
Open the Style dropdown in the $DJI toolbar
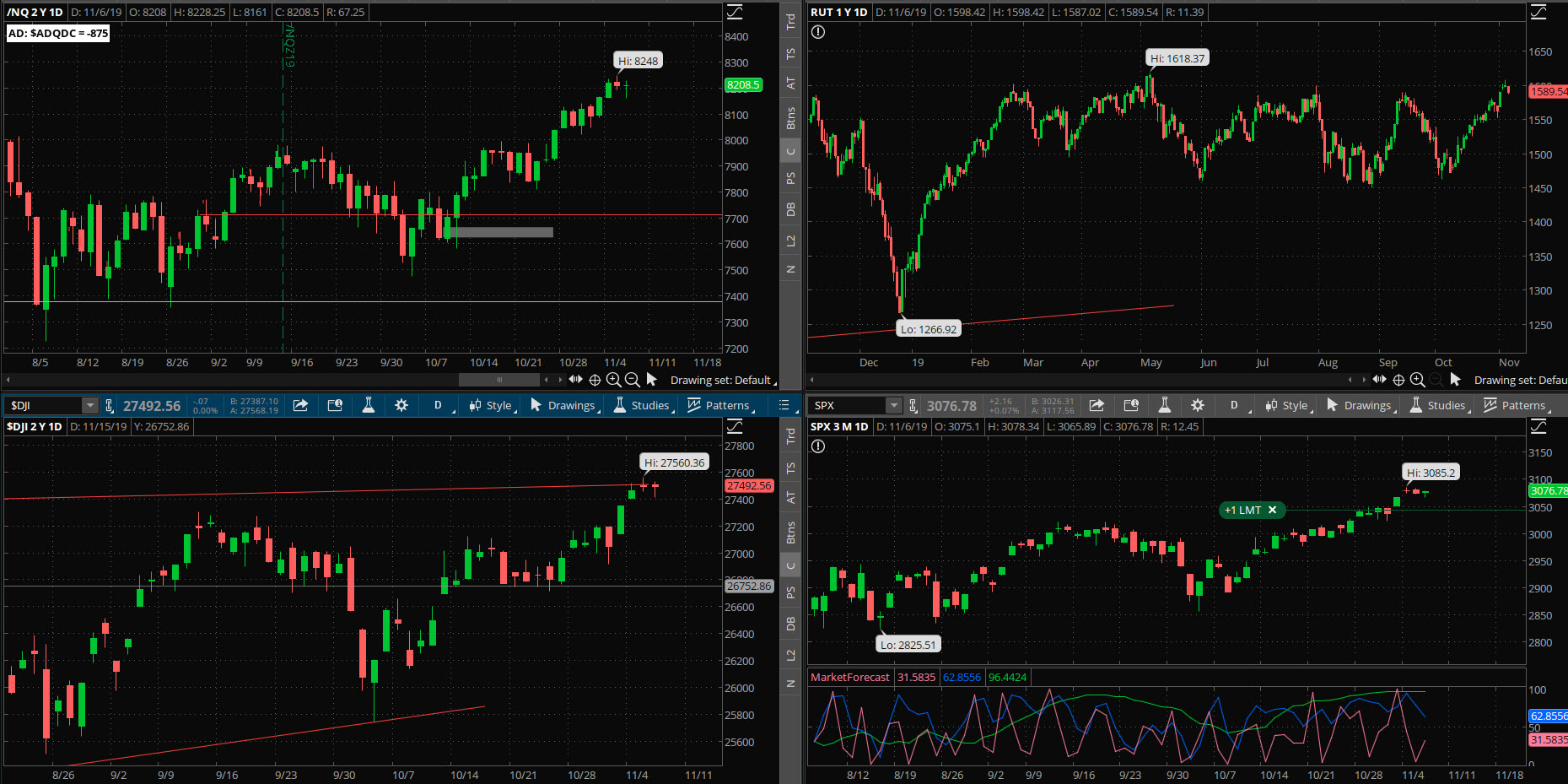pyautogui.click(x=491, y=405)
